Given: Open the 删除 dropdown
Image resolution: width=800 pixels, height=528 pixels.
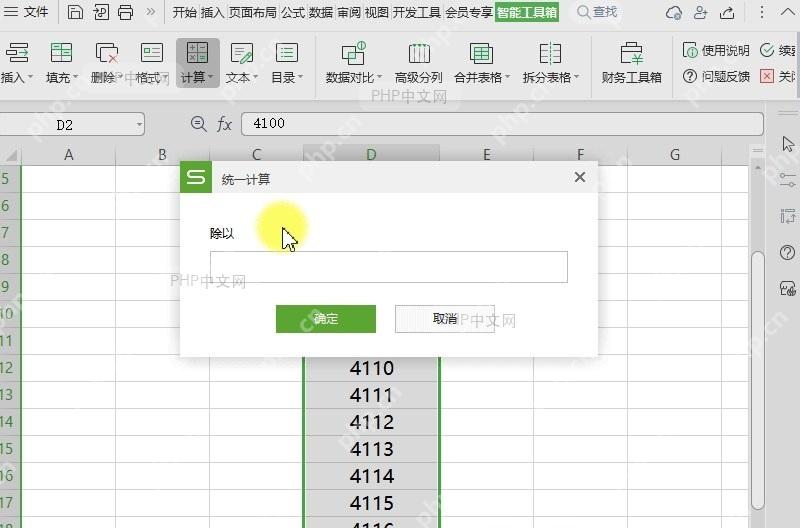Looking at the screenshot, I should 106,63.
